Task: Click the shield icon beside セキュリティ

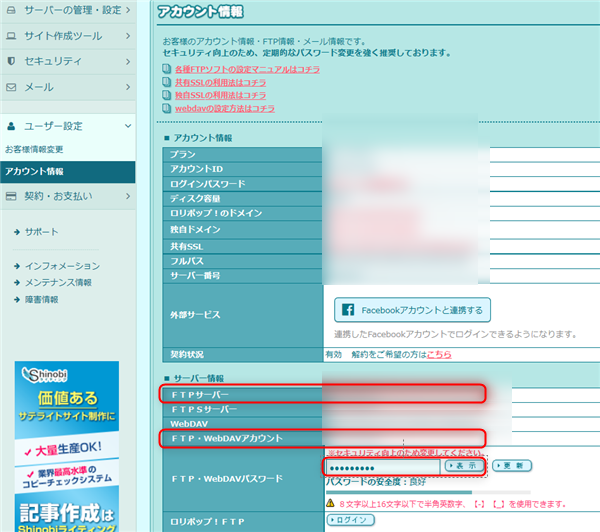Action: (x=11, y=61)
